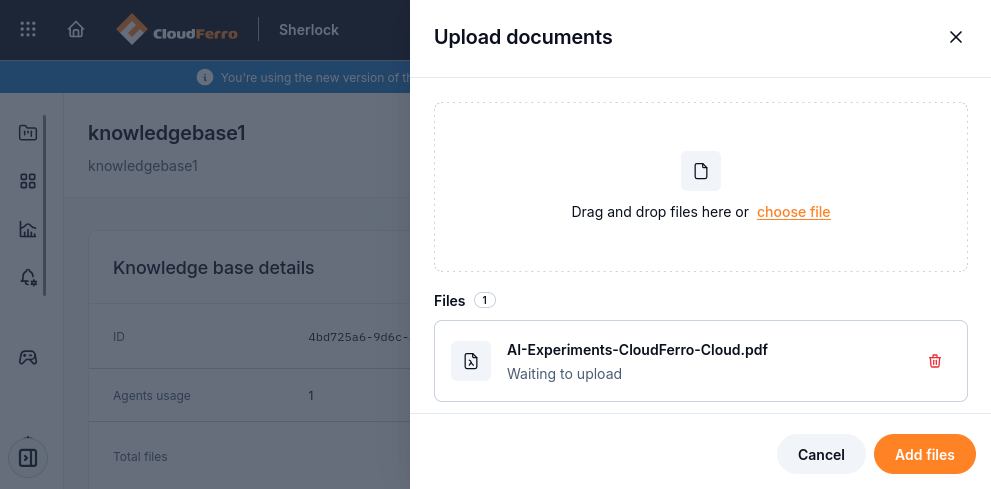The height and width of the screenshot is (489, 991).
Task: Open the Sherlock product label
Action: pos(308,30)
